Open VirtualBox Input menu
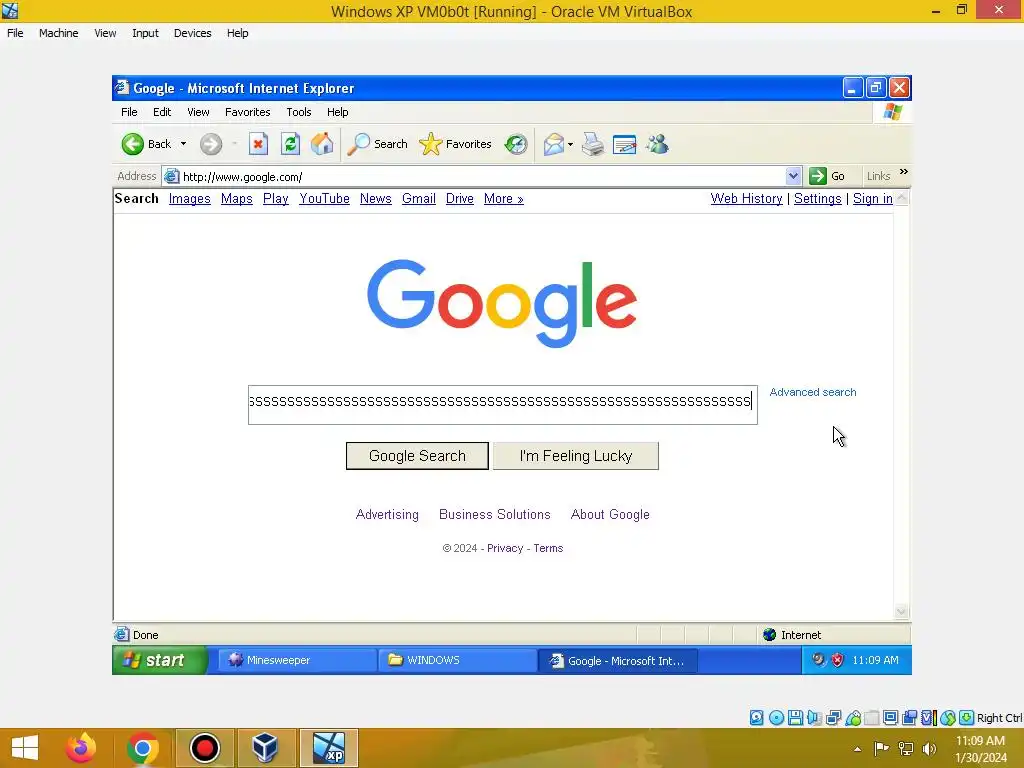1024x768 pixels. (145, 33)
